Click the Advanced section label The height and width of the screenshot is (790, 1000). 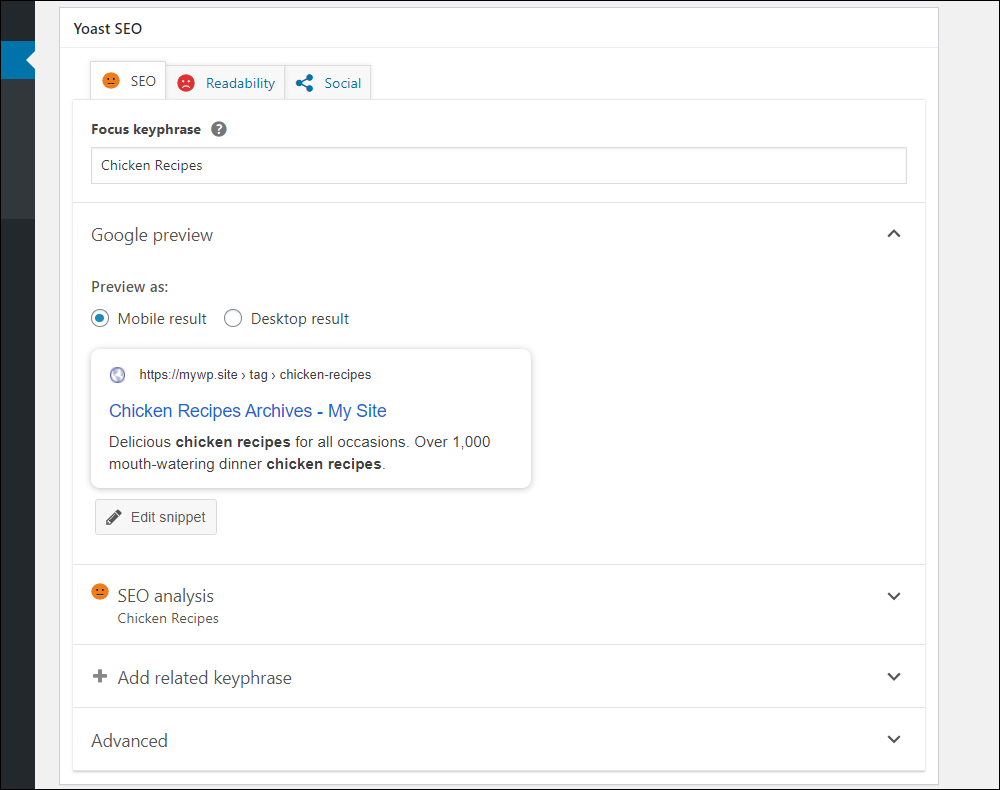[x=129, y=741]
